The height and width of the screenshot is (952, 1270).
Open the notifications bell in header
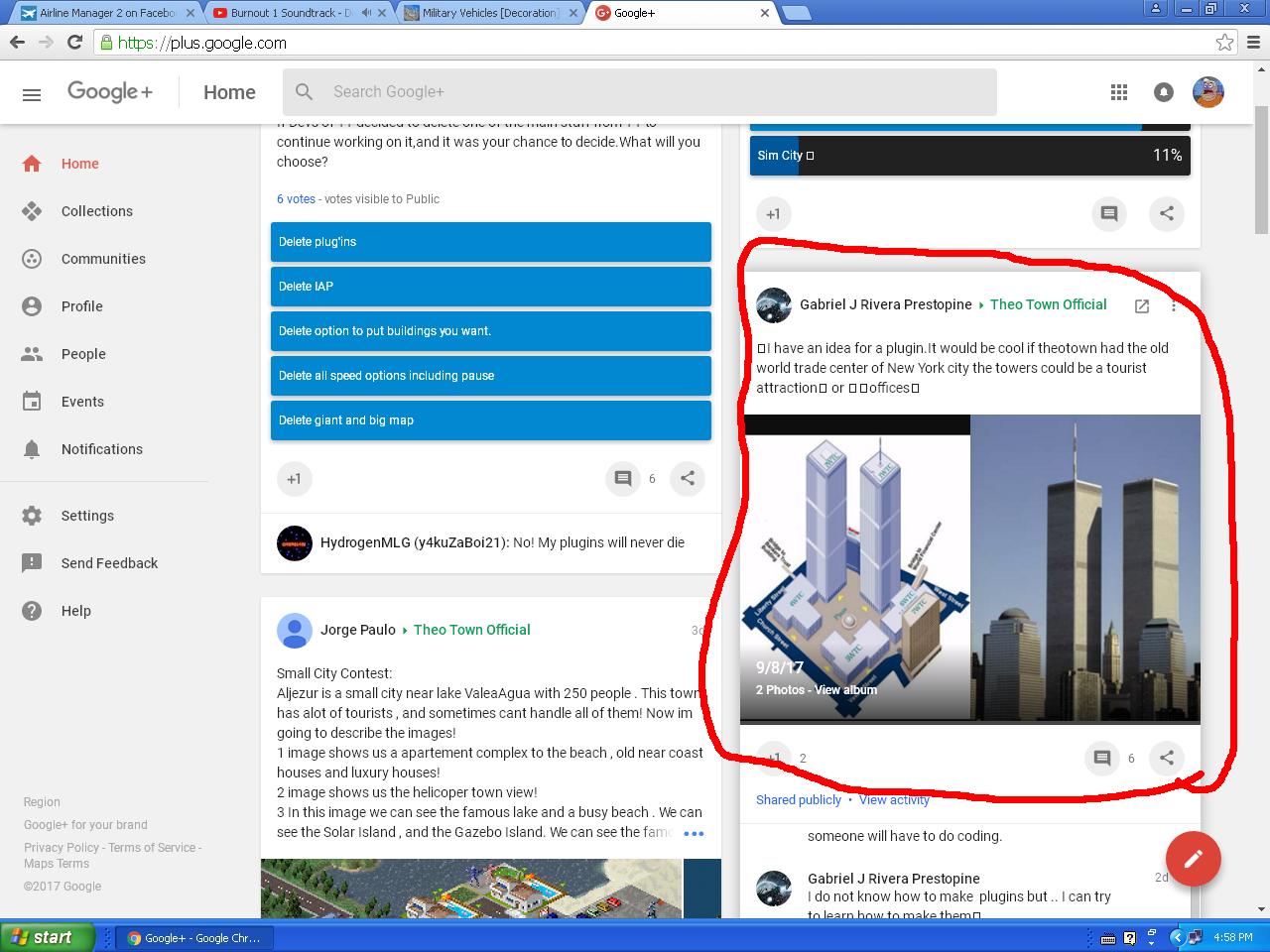click(x=1164, y=92)
